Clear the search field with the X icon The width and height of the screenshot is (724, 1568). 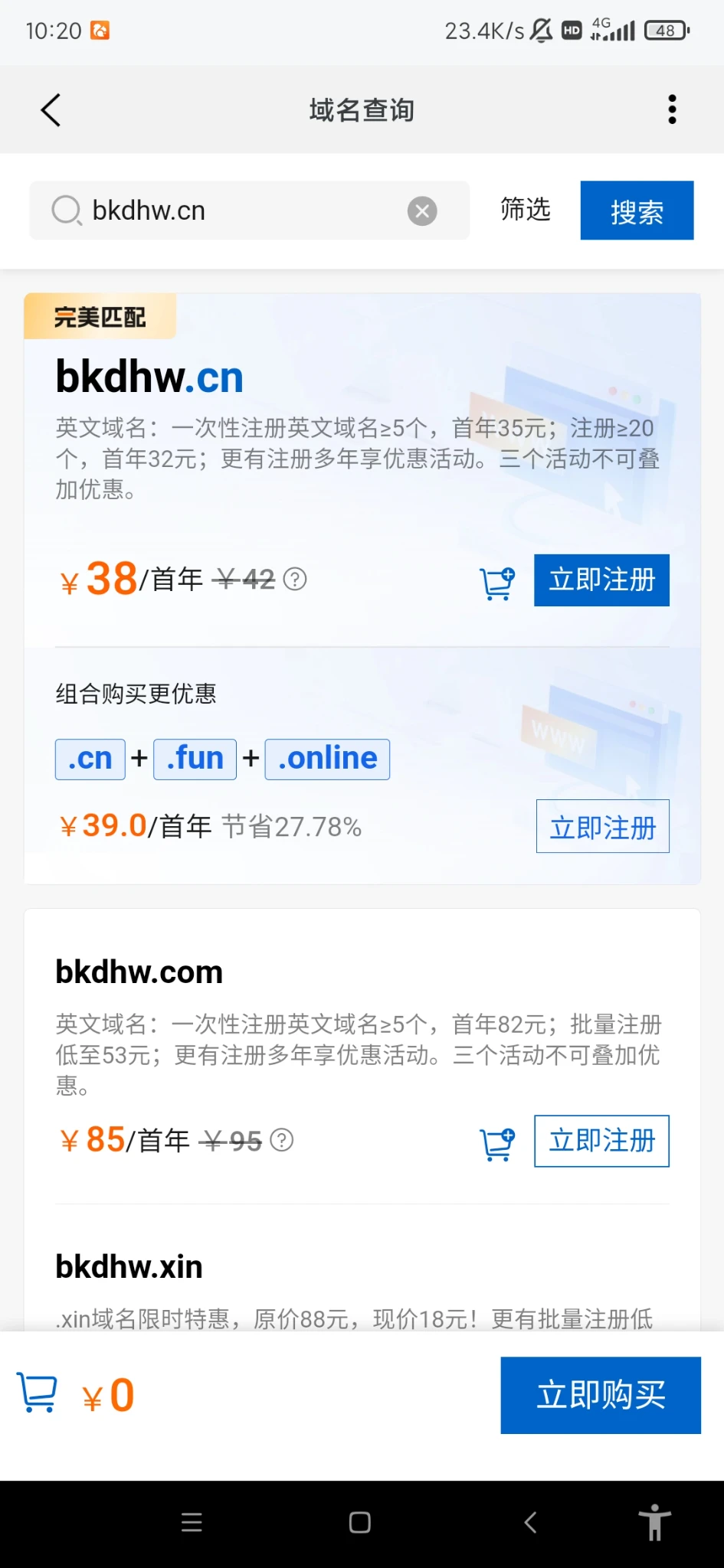coord(422,211)
